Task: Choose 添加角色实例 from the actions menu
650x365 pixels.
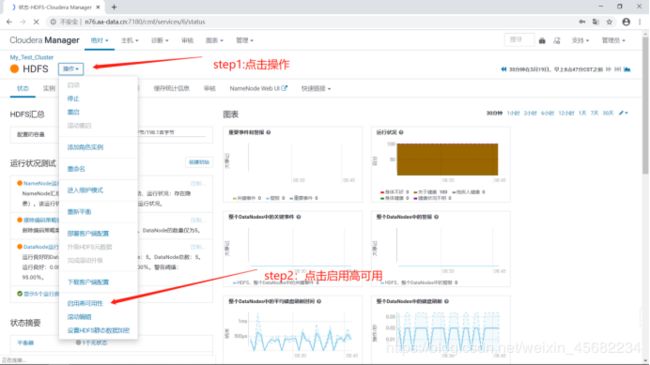Action: pyautogui.click(x=85, y=147)
